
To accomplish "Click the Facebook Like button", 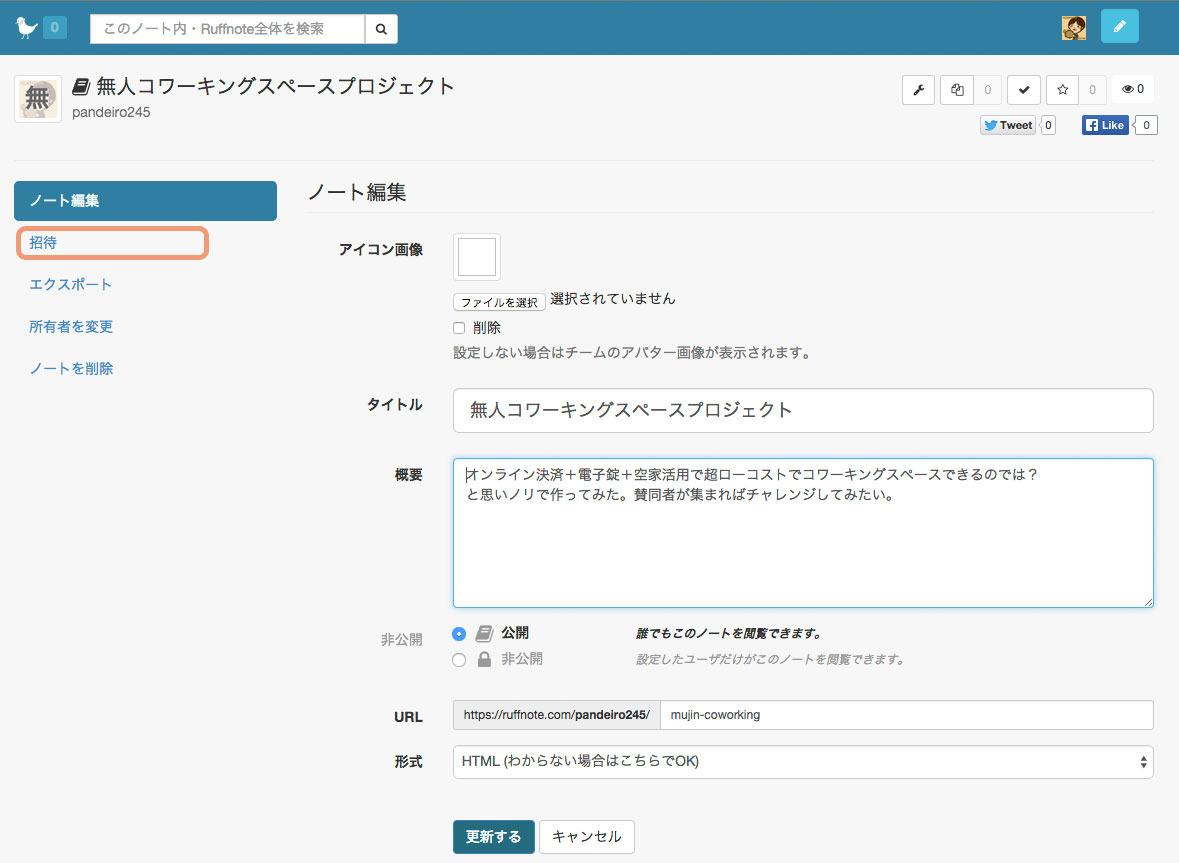I will click(1105, 125).
